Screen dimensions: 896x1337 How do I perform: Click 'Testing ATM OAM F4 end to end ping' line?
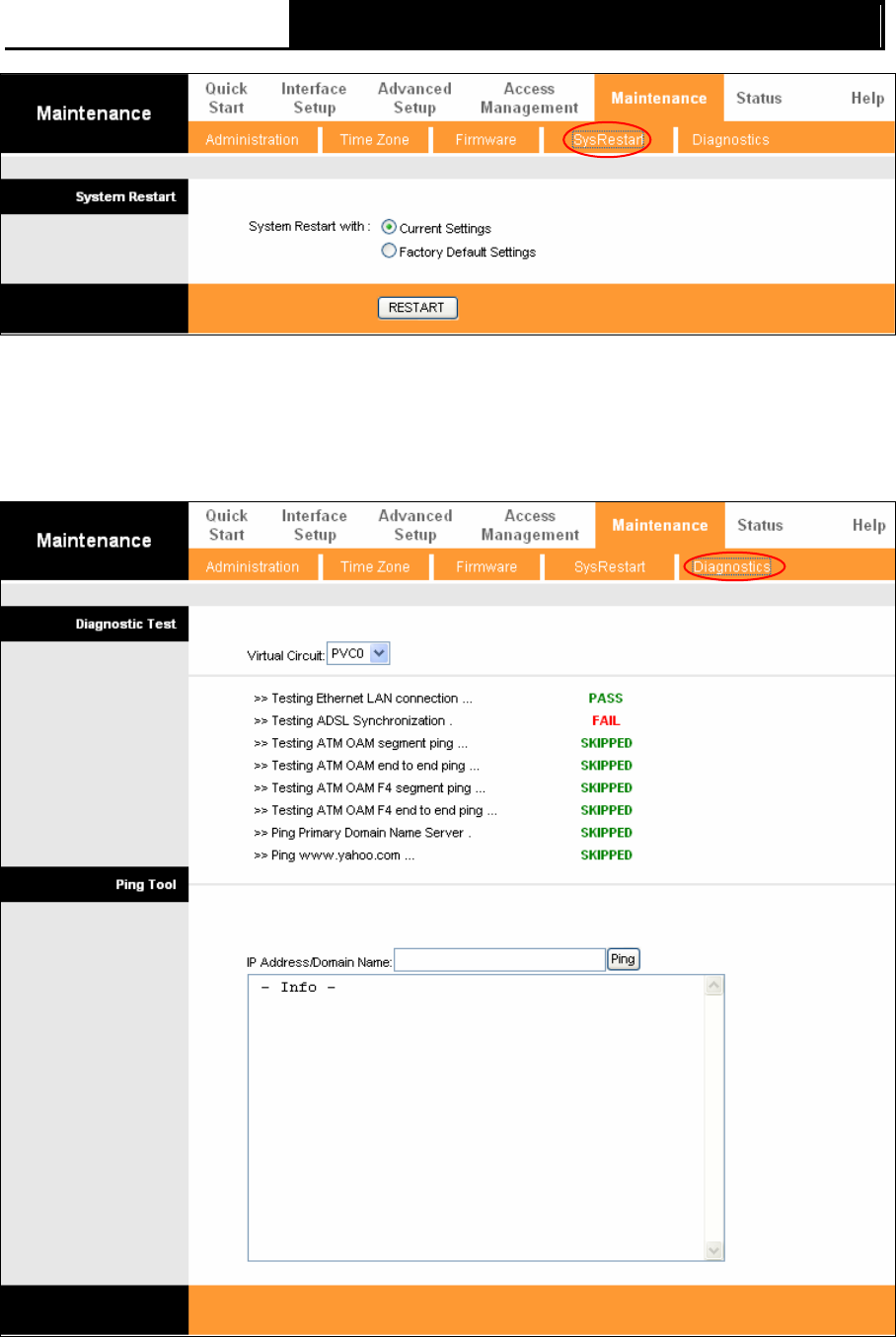pos(376,810)
